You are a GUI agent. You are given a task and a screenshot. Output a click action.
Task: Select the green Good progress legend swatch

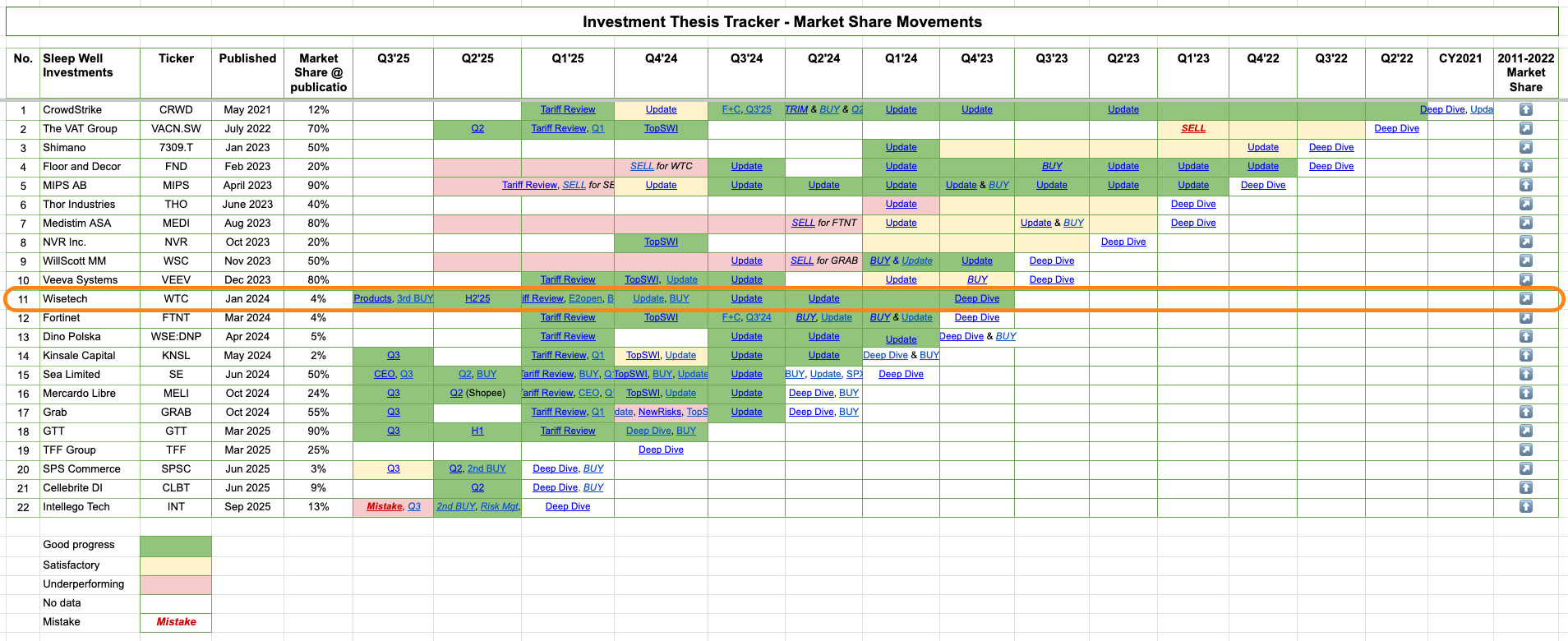point(176,546)
